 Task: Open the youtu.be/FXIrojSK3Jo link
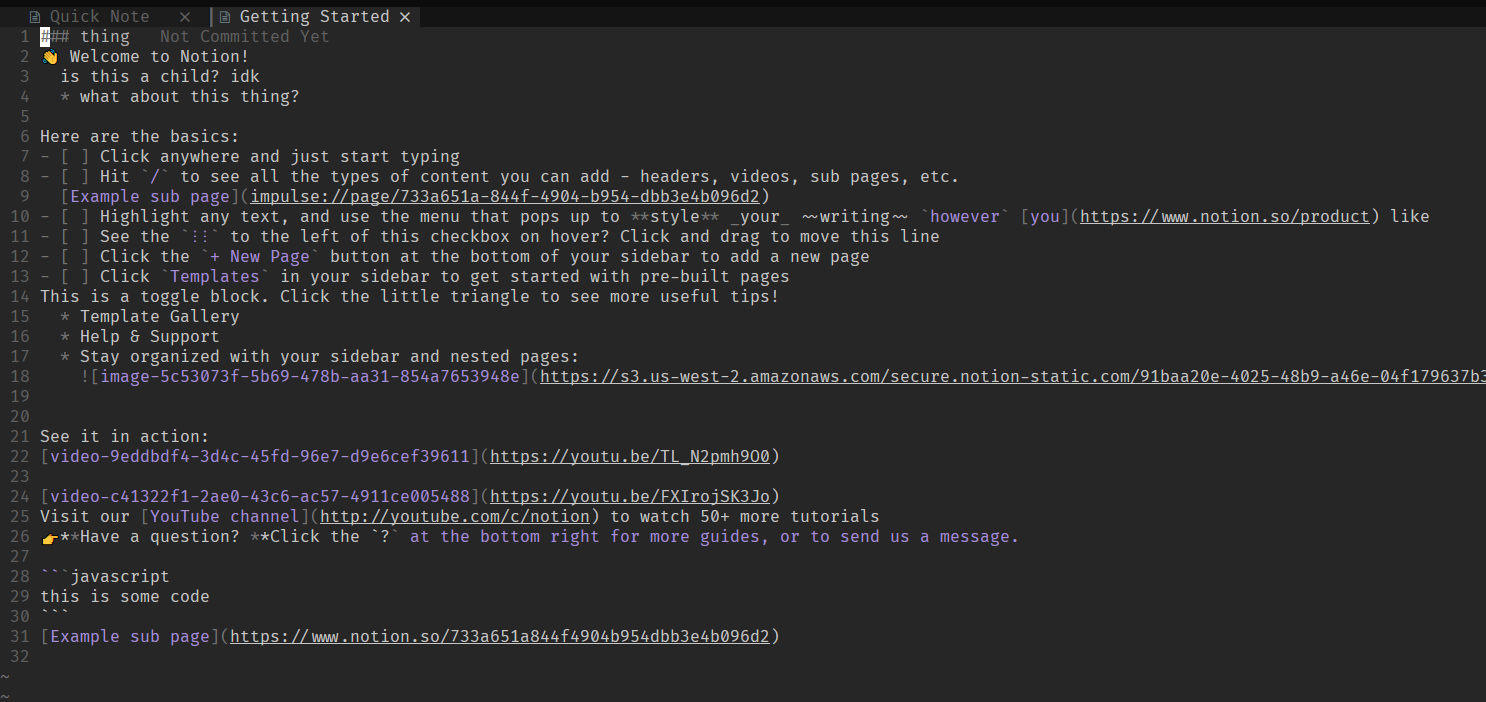click(x=630, y=497)
